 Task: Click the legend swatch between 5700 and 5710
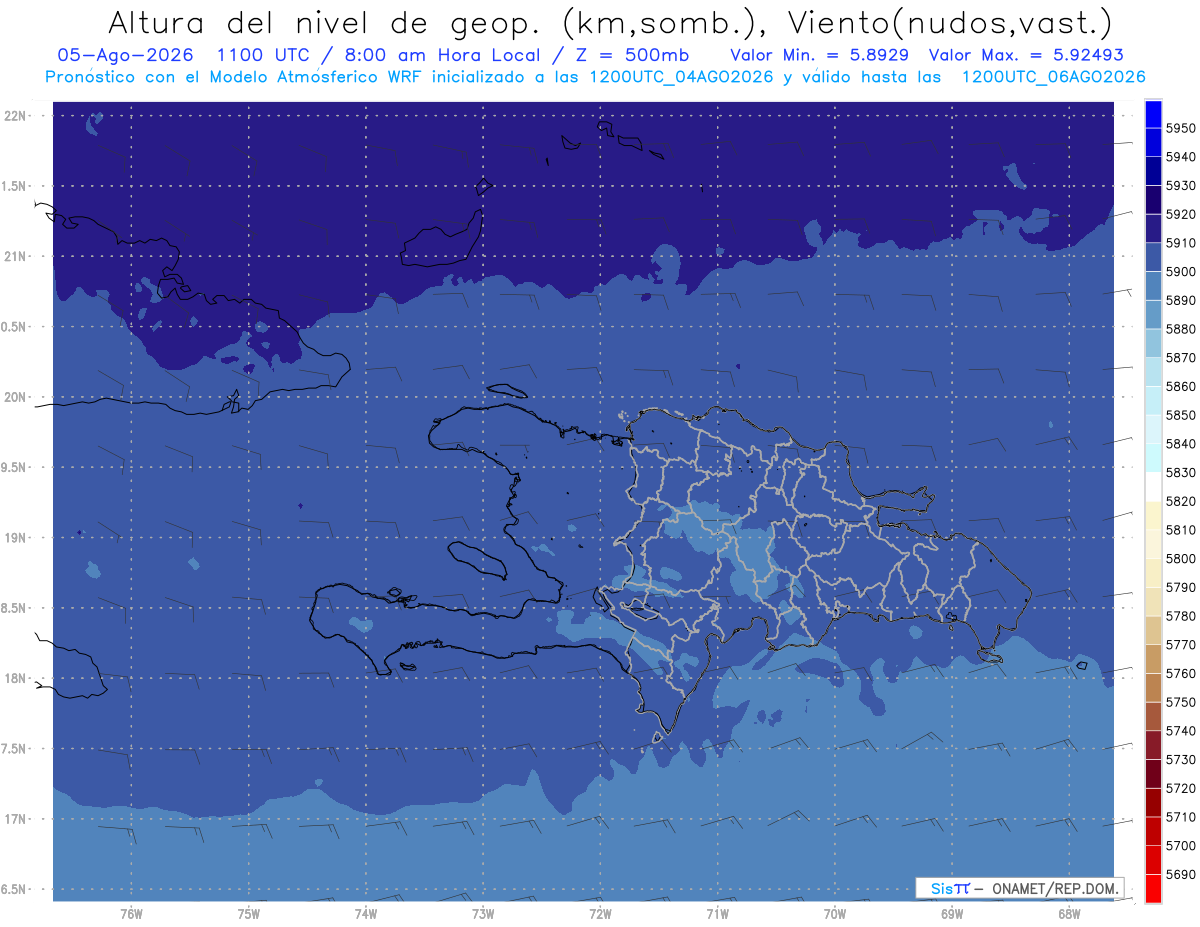point(1153,831)
